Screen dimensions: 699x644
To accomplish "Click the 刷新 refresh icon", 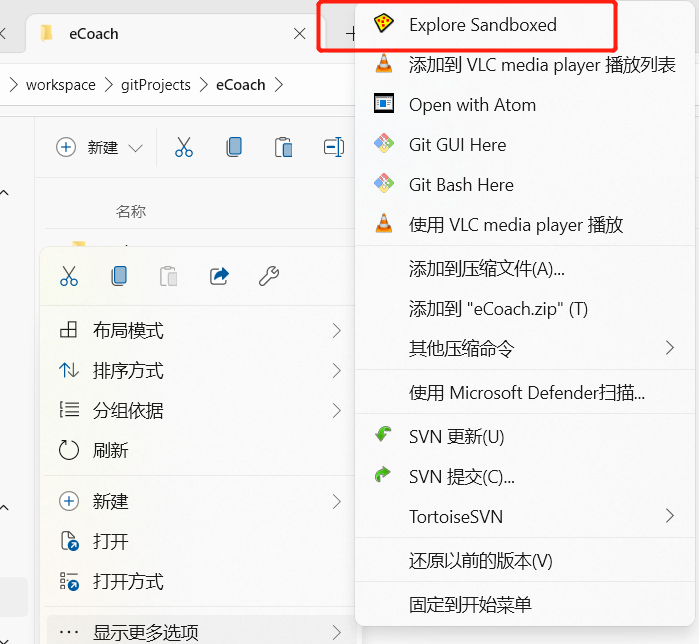I will tap(69, 450).
